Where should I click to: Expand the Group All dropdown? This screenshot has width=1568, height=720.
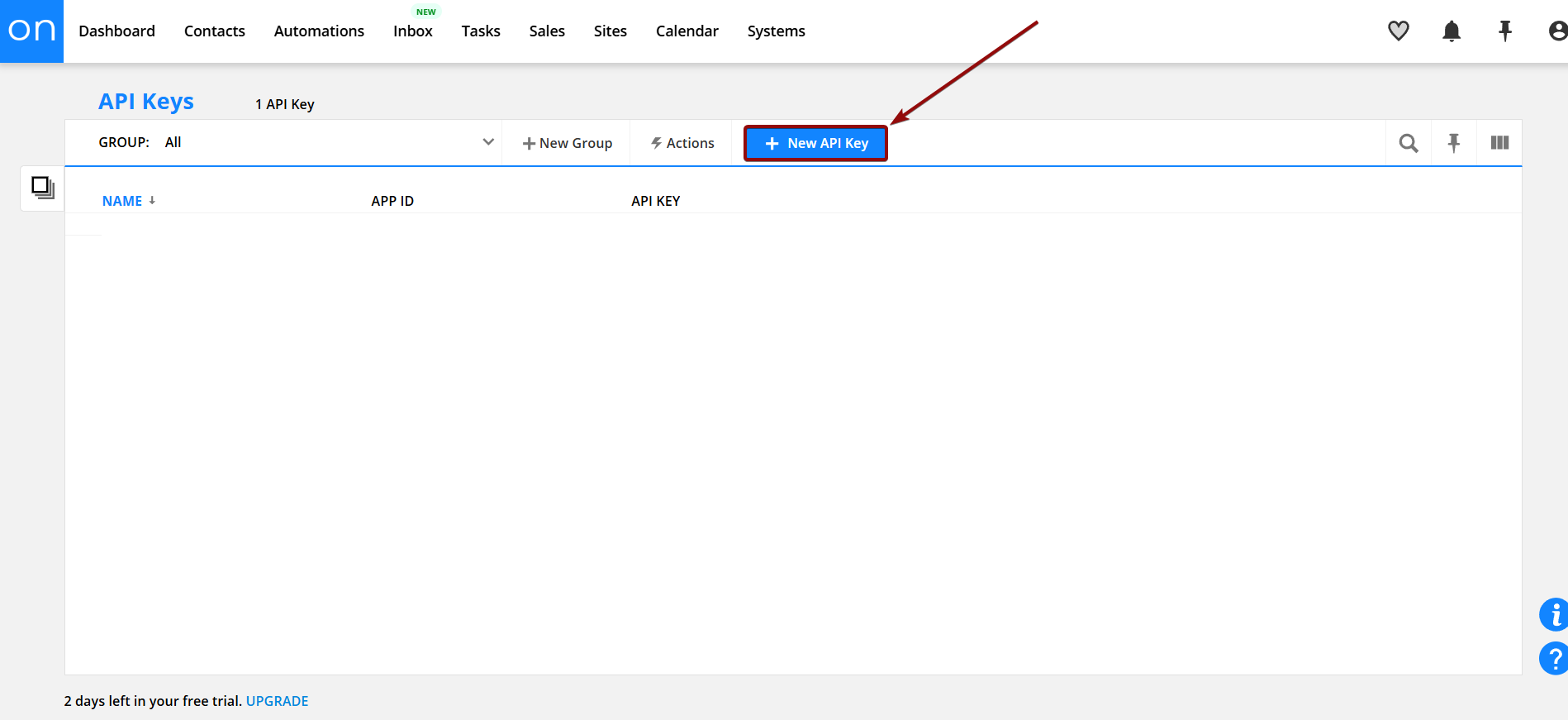[487, 142]
